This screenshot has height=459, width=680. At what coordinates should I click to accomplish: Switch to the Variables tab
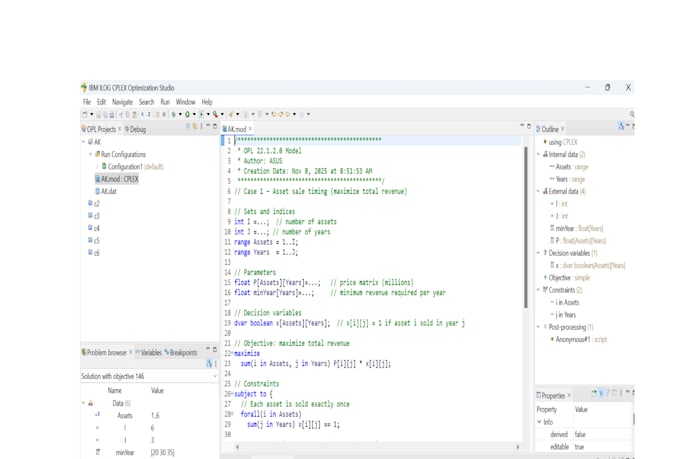148,352
